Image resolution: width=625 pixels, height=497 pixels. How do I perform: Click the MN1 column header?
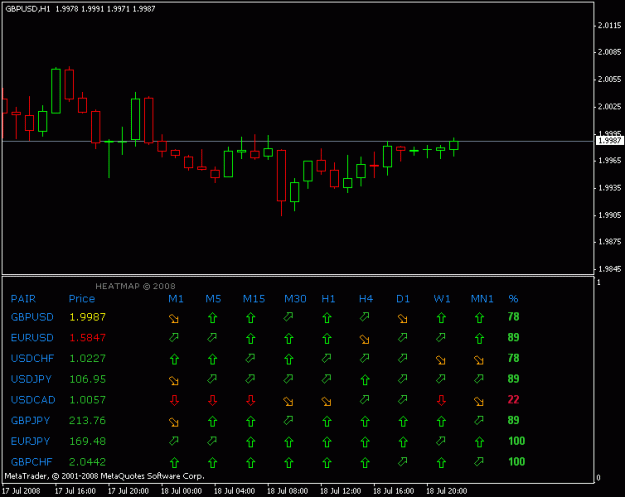click(482, 299)
